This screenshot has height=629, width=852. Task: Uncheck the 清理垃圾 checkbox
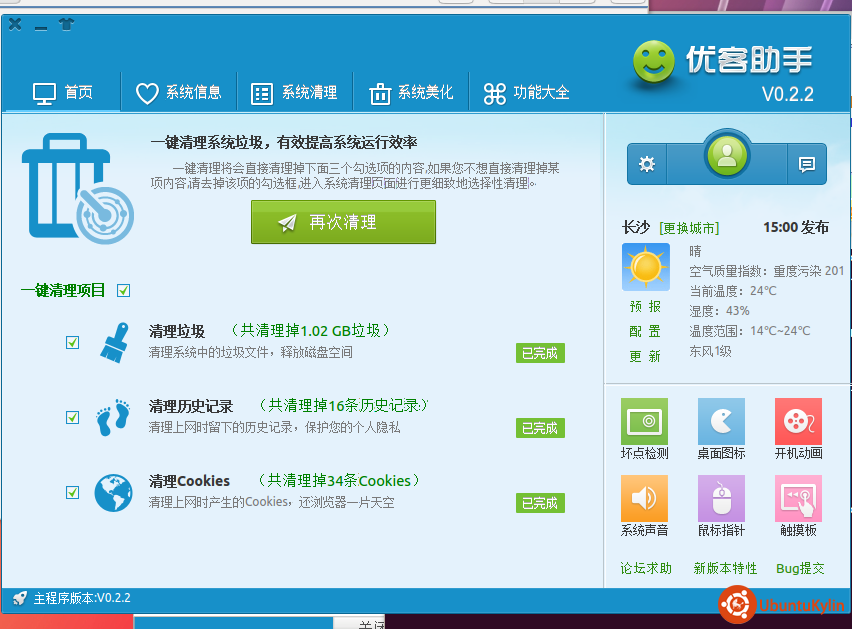72,342
